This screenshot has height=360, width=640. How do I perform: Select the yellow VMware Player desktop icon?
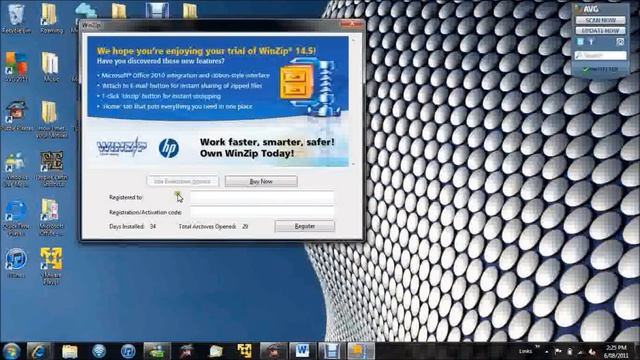51,266
